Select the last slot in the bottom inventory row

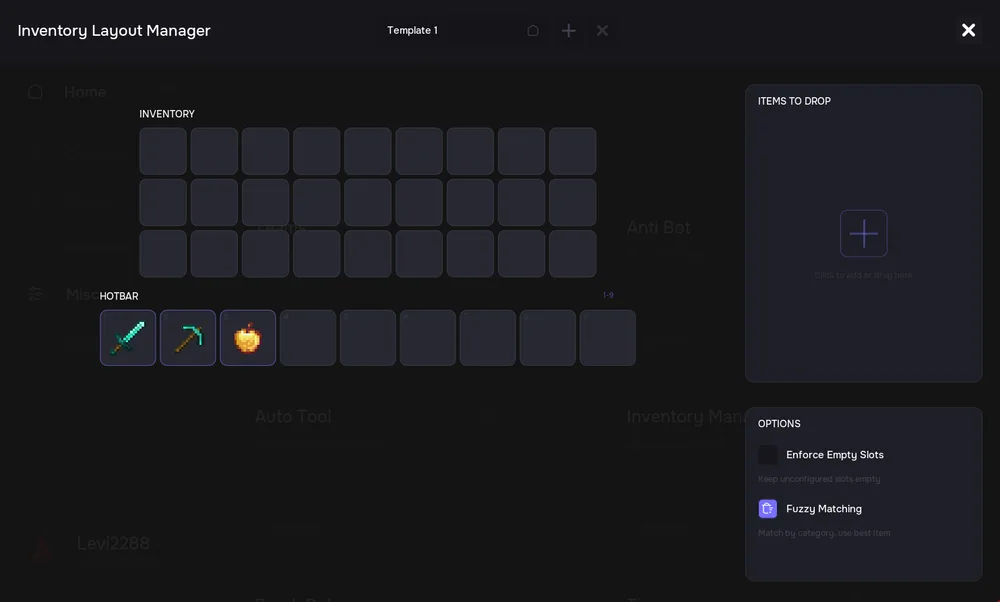(x=573, y=254)
